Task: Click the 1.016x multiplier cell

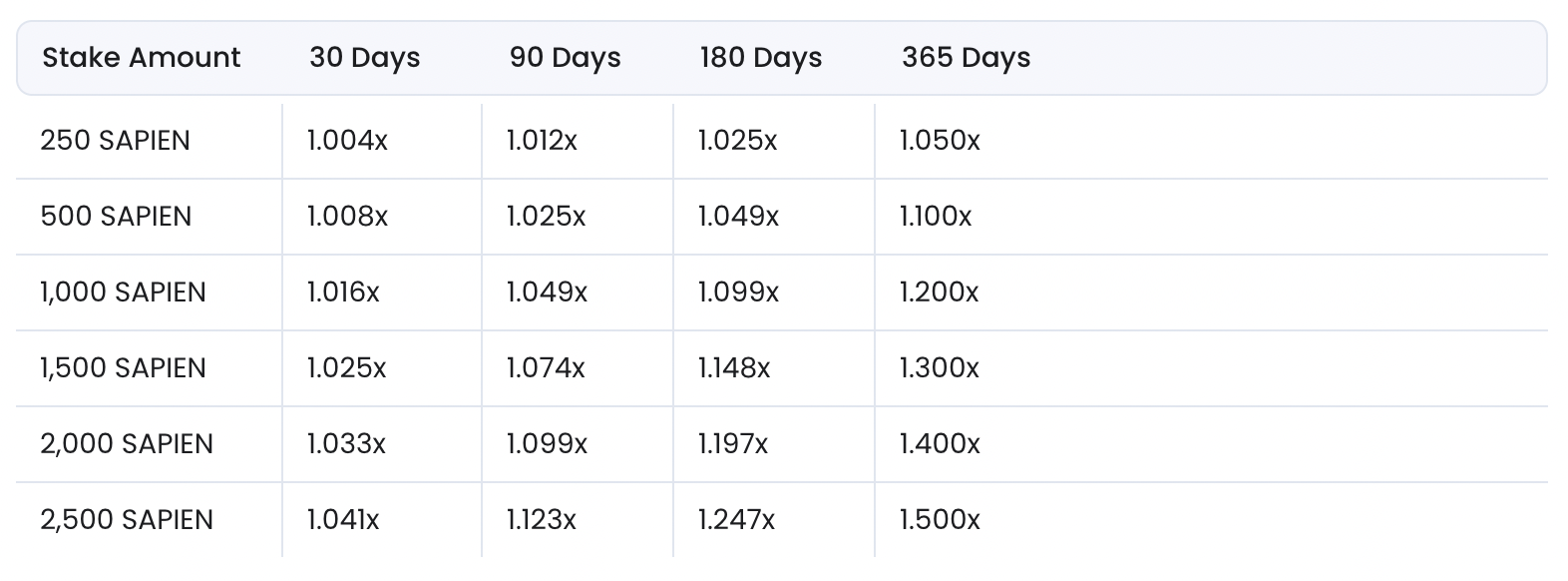Action: coord(343,292)
